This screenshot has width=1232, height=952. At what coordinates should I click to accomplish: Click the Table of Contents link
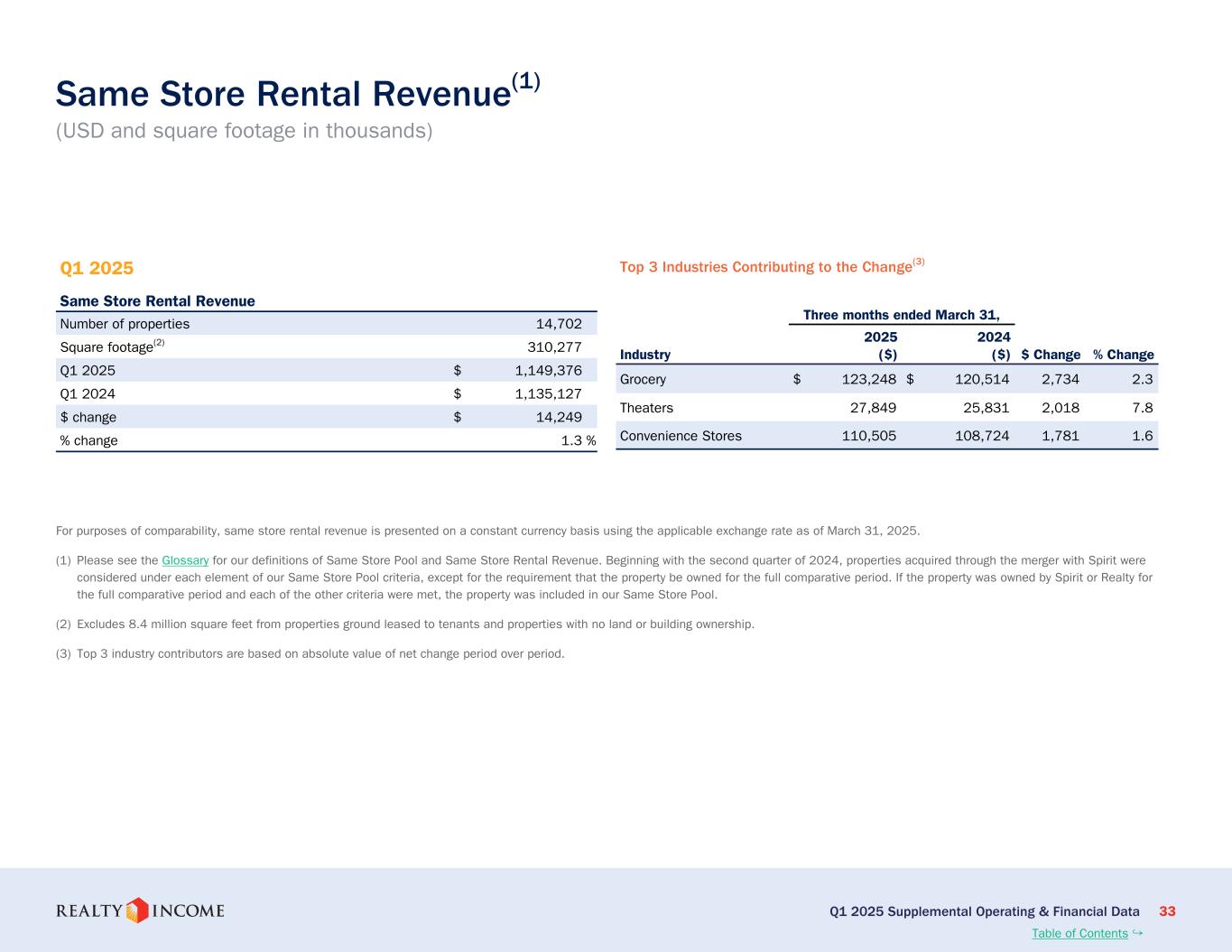point(1079,933)
